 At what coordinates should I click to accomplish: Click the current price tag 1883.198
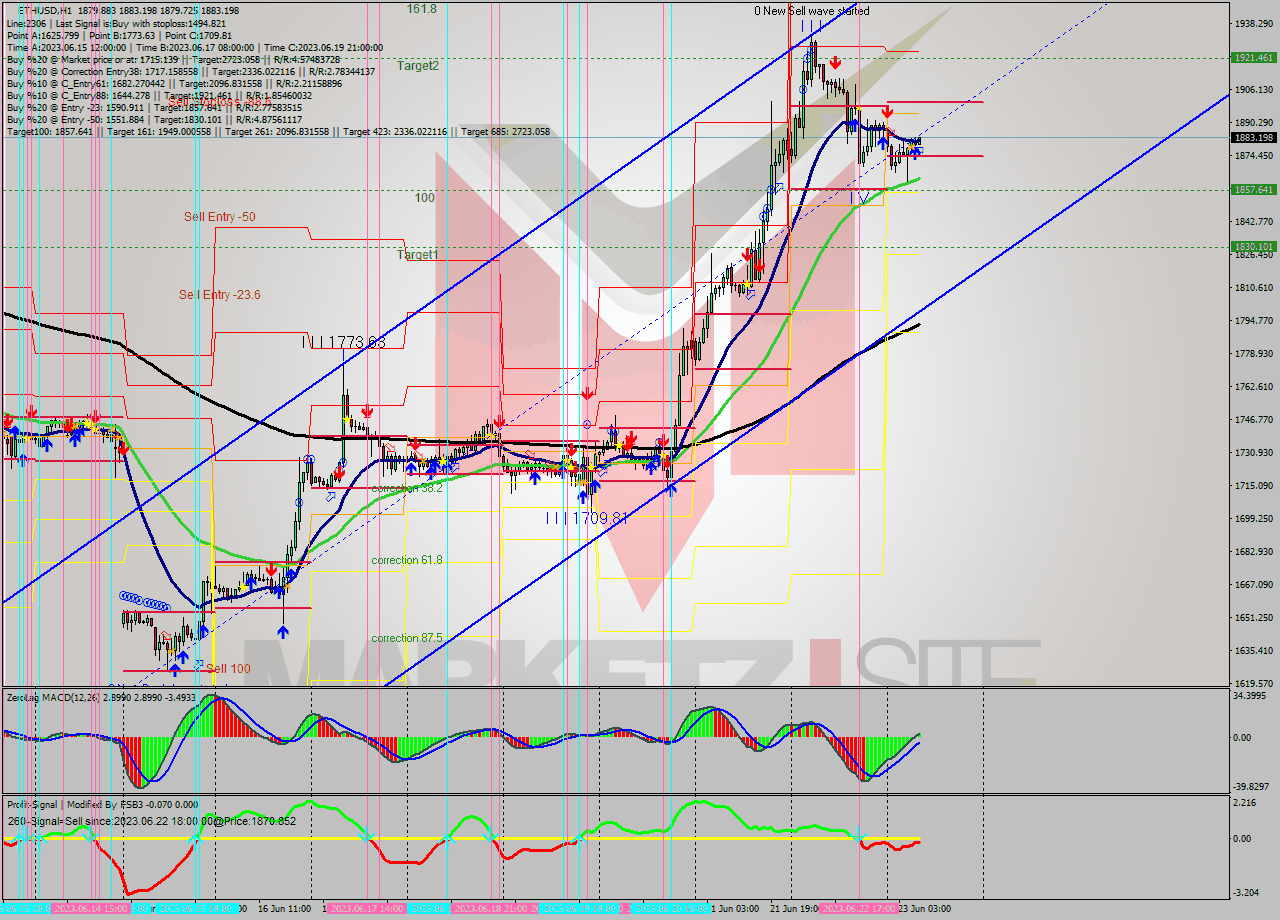1253,138
